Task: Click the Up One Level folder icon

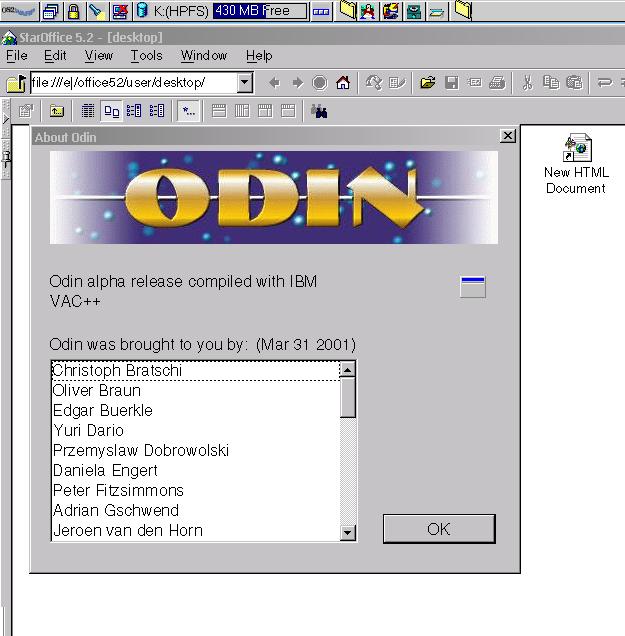Action: [x=57, y=111]
